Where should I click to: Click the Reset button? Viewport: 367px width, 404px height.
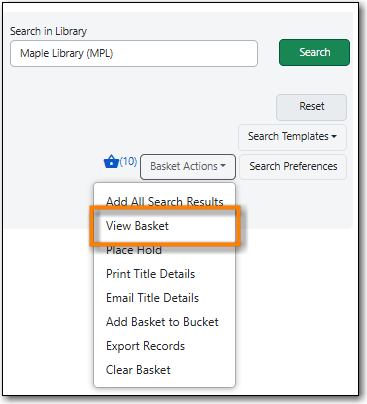point(311,107)
